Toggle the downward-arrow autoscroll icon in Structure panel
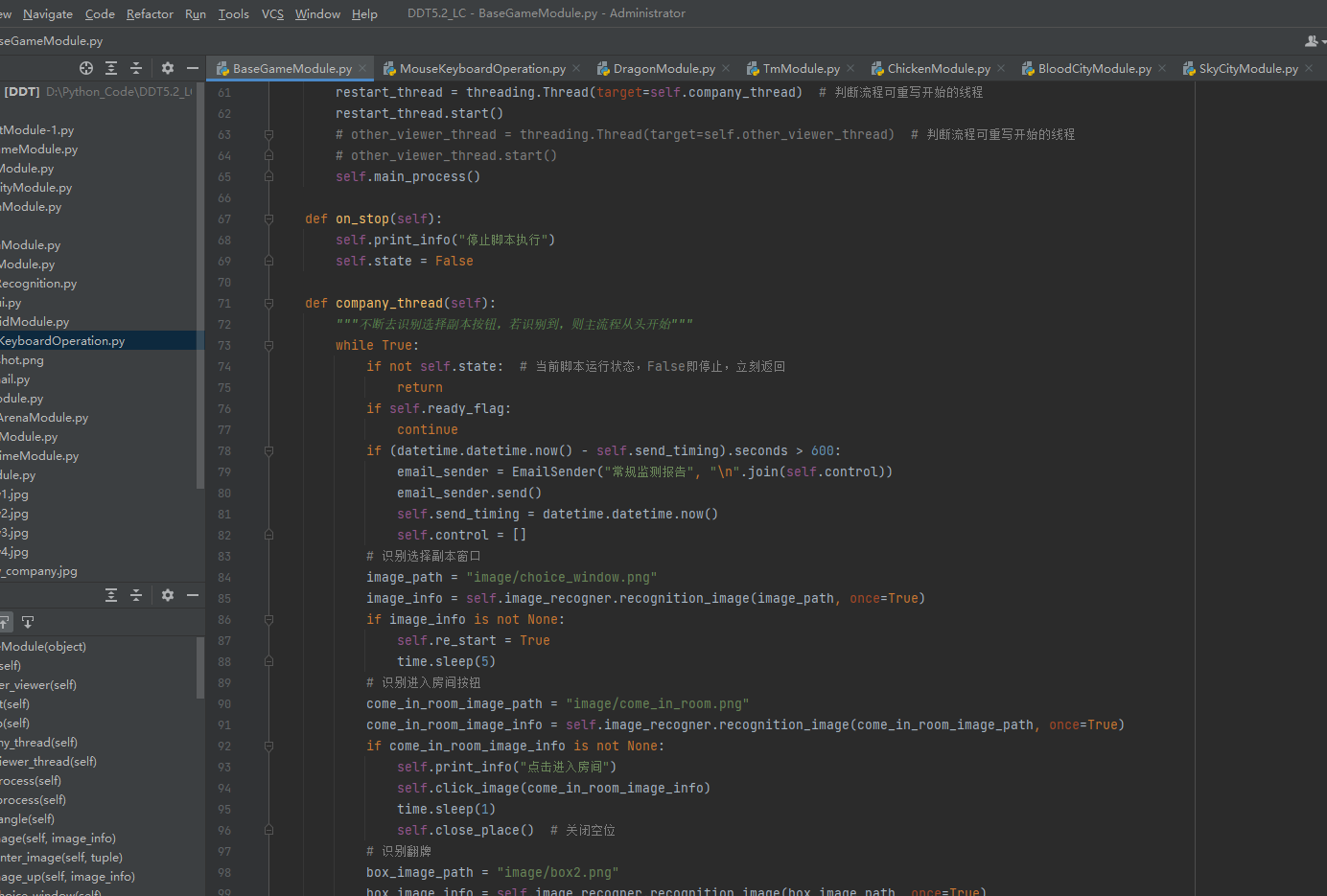This screenshot has height=896, width=1327. [28, 622]
